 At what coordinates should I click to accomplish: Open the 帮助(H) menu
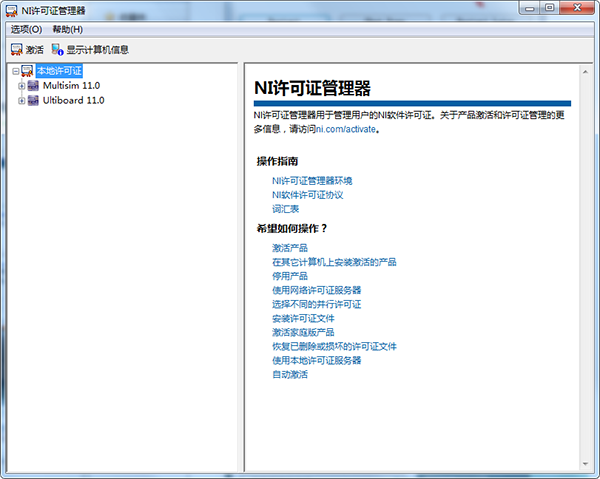tap(67, 30)
